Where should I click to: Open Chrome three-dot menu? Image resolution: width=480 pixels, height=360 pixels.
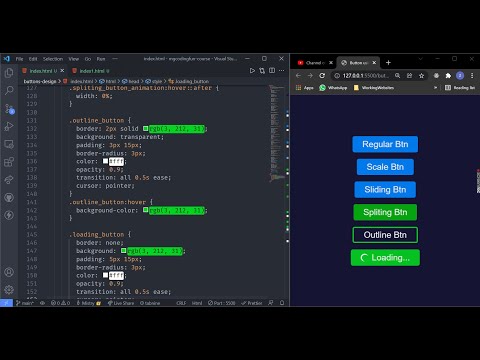pyautogui.click(x=472, y=76)
